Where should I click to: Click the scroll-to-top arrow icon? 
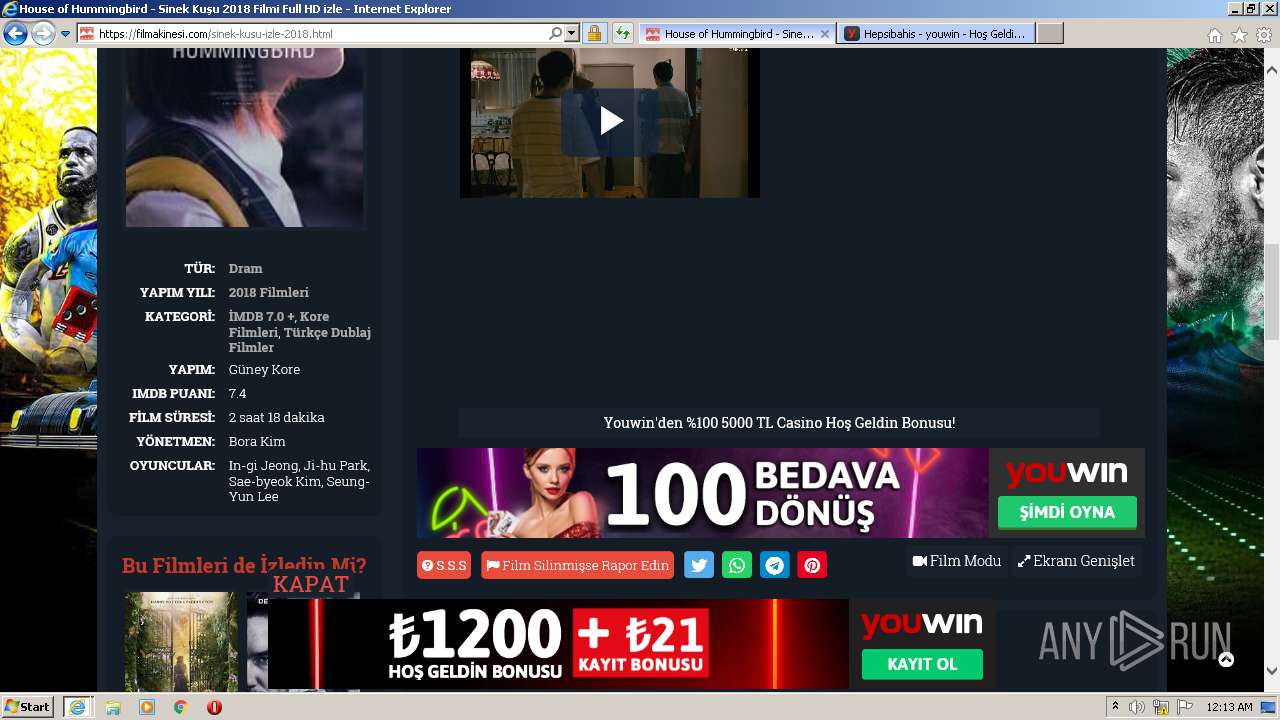1226,659
